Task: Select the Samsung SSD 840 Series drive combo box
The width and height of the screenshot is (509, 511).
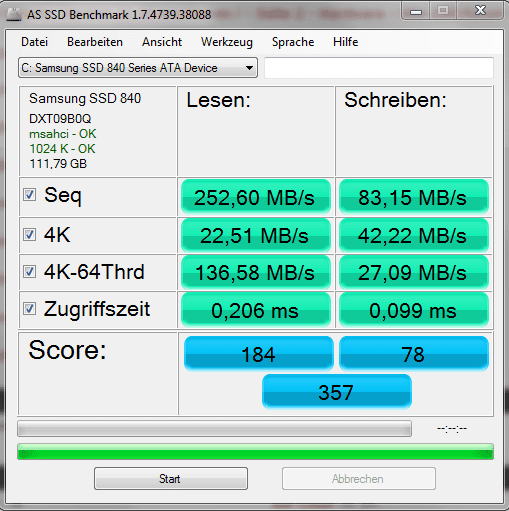Action: (138, 68)
